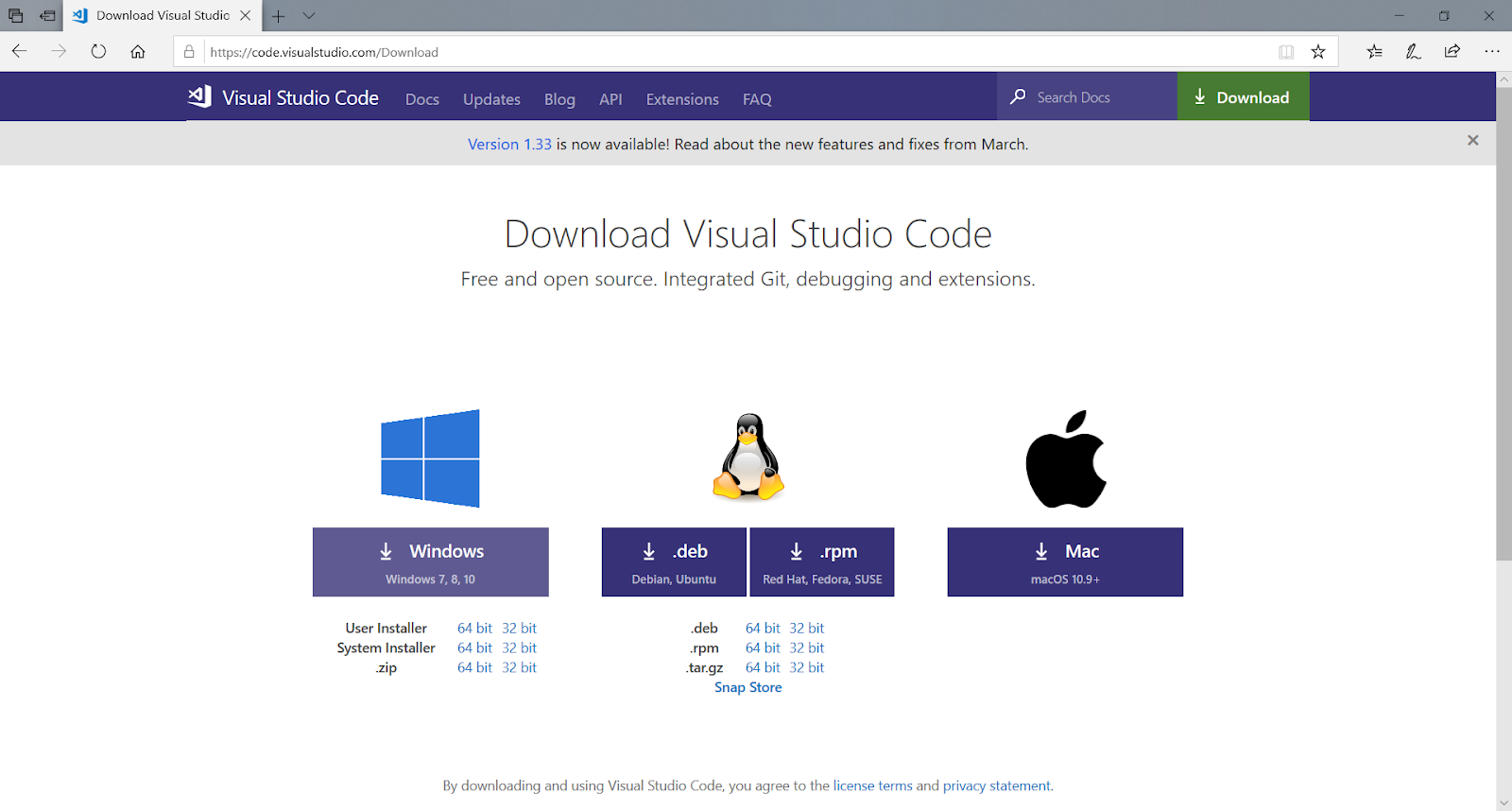Open the browser home page icon
This screenshot has height=811, width=1512.
pyautogui.click(x=138, y=51)
